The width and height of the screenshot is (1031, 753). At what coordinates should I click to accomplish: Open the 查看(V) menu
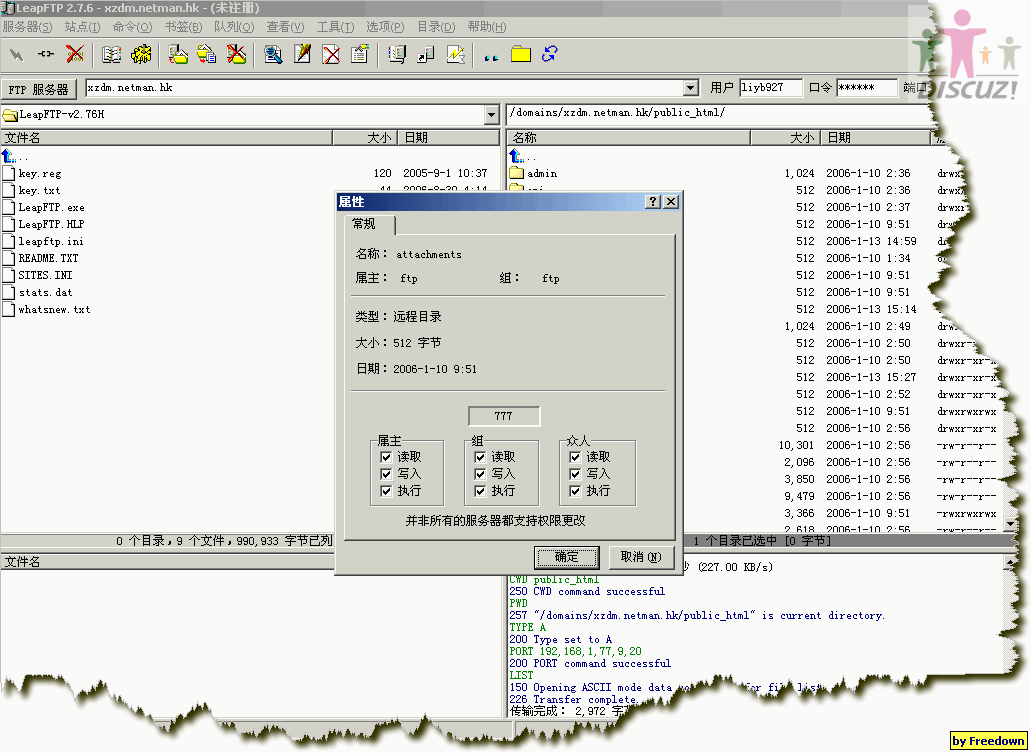tap(285, 27)
